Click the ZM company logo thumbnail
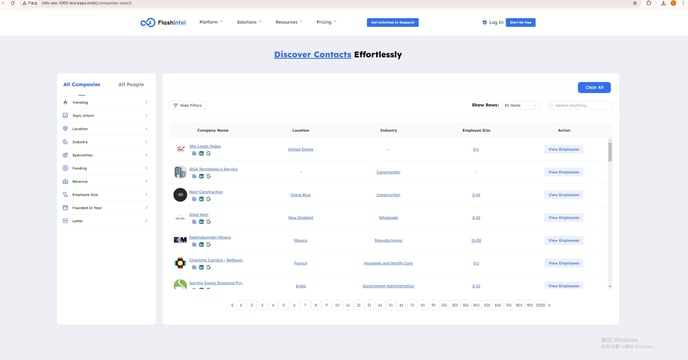Image resolution: width=688 pixels, height=360 pixels. pyautogui.click(x=180, y=240)
